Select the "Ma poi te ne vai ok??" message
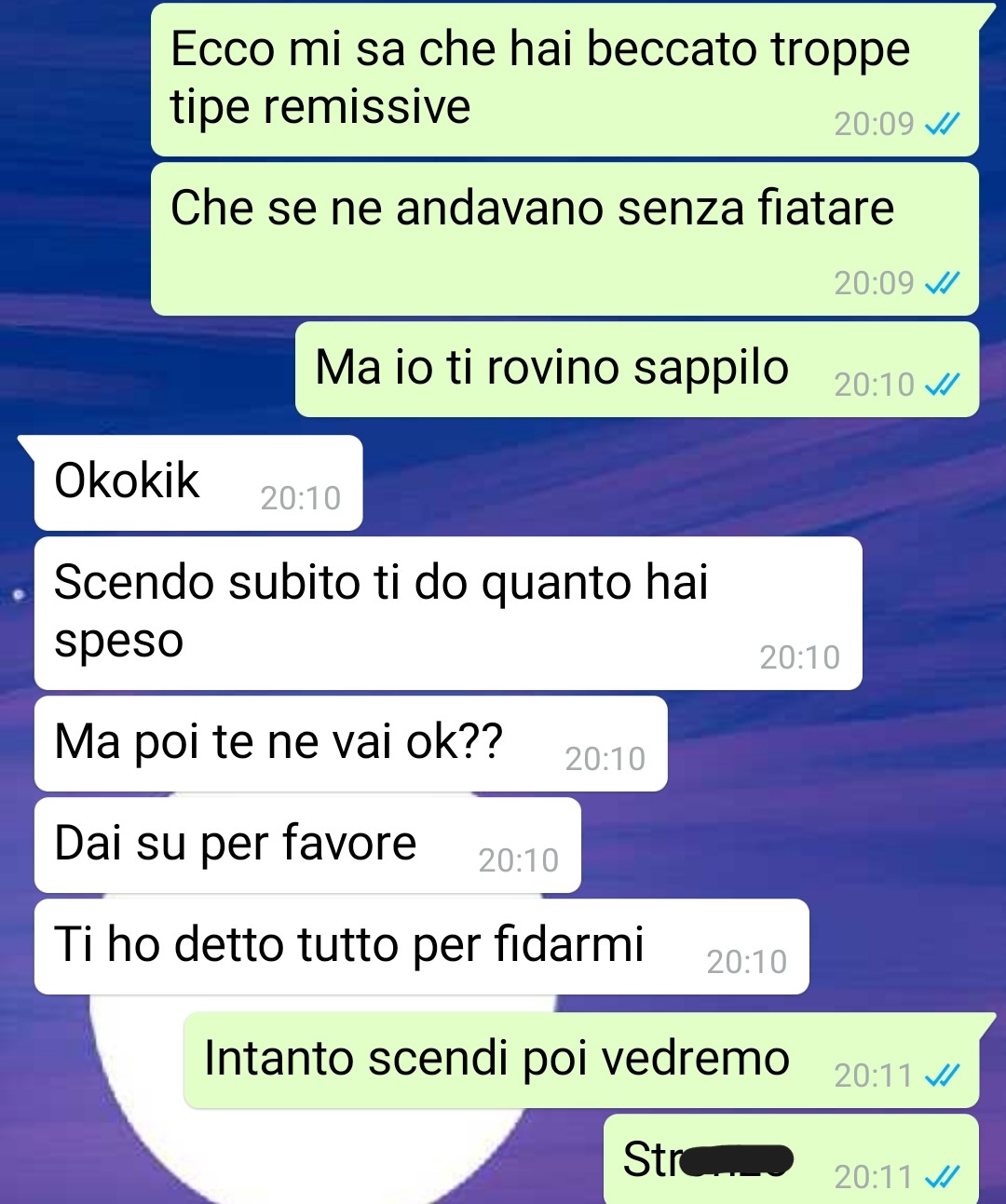 351,744
